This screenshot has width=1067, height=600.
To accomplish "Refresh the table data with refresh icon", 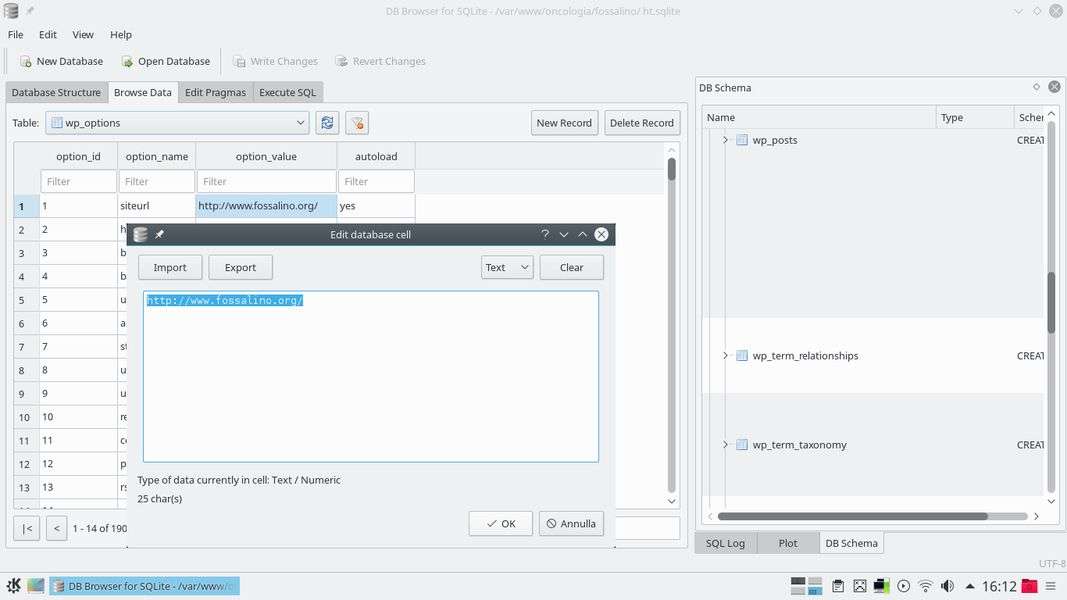I will pyautogui.click(x=327, y=123).
